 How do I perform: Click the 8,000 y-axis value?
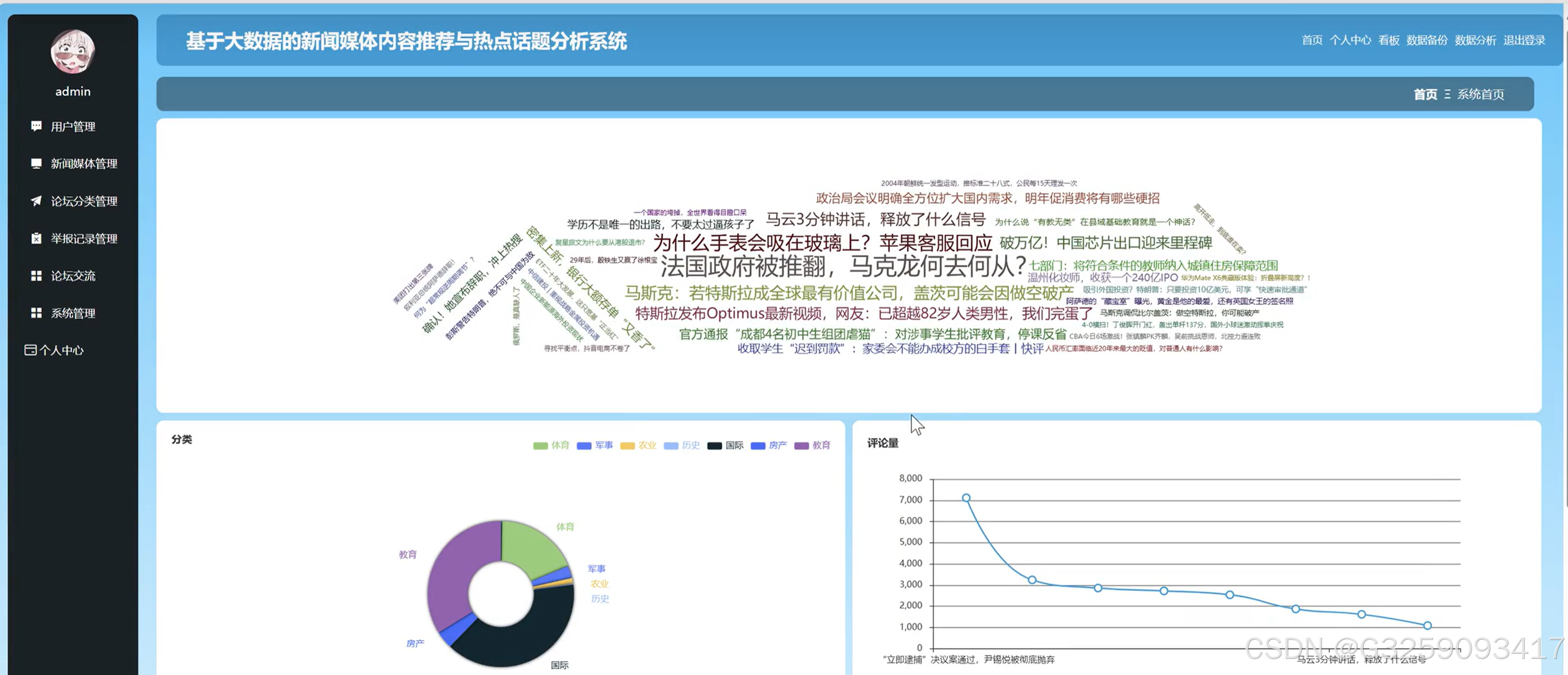coord(910,479)
